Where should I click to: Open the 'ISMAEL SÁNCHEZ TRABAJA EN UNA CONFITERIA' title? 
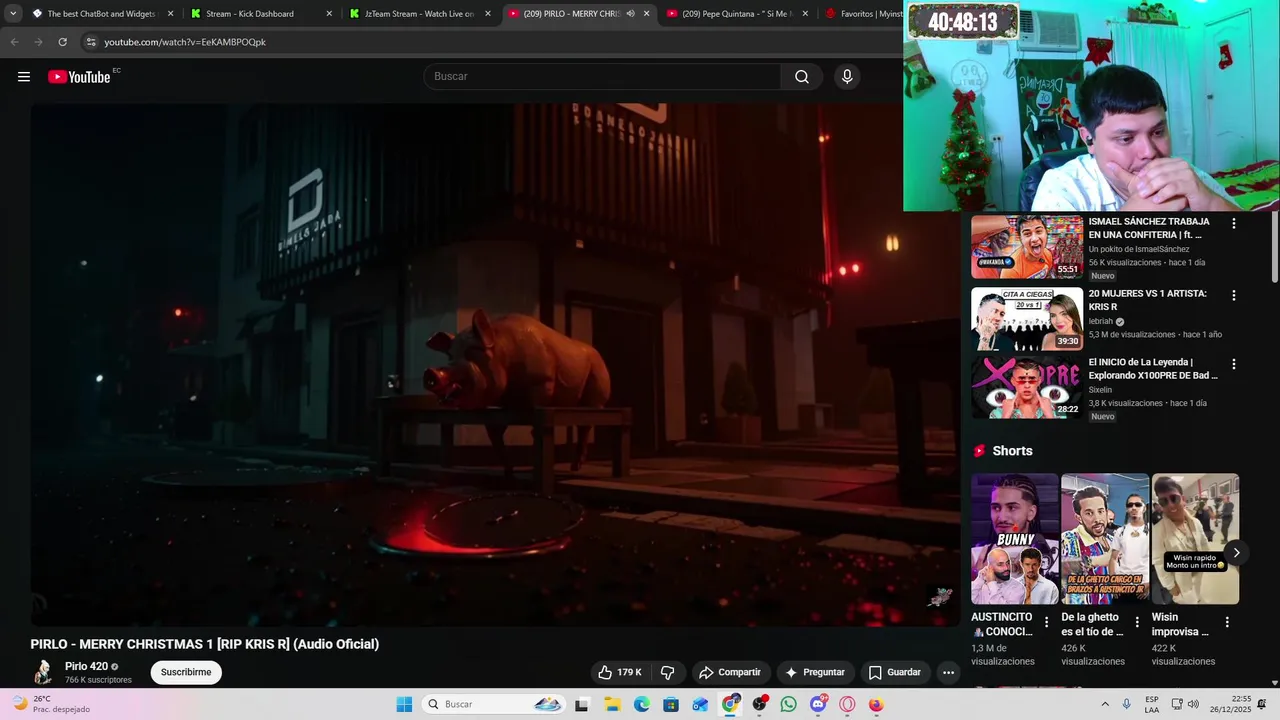pos(1149,228)
